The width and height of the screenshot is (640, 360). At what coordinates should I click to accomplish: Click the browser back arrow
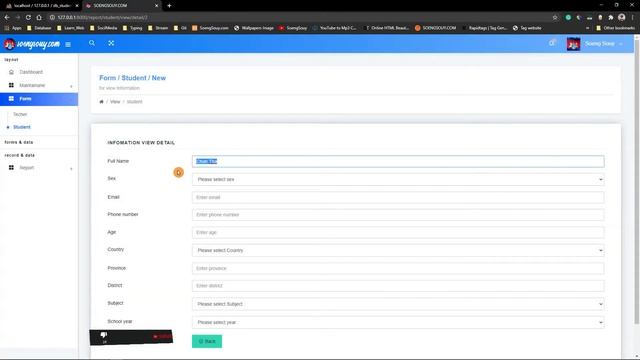coord(7,17)
